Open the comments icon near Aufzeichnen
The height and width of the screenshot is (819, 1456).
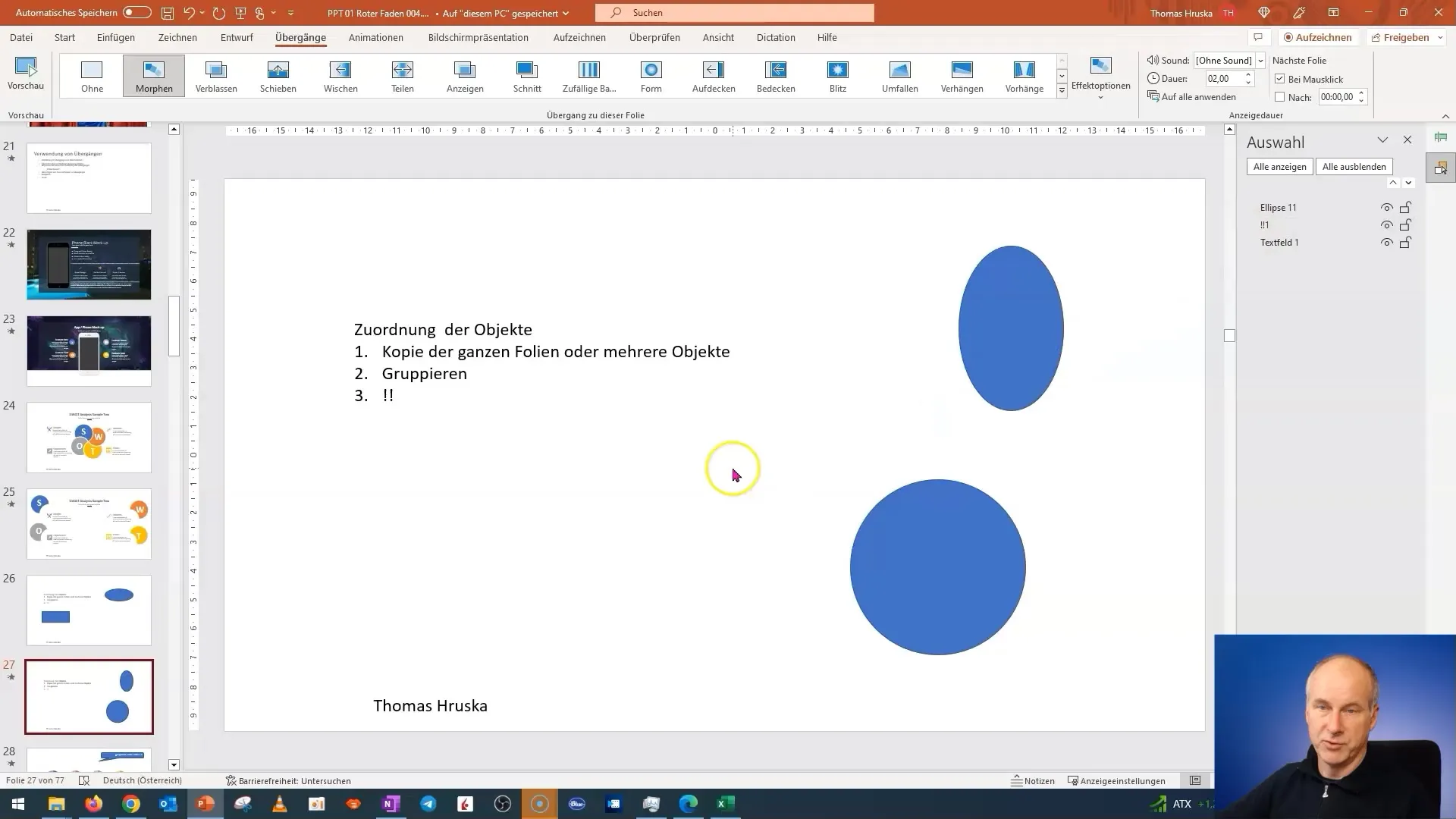coord(1258,37)
